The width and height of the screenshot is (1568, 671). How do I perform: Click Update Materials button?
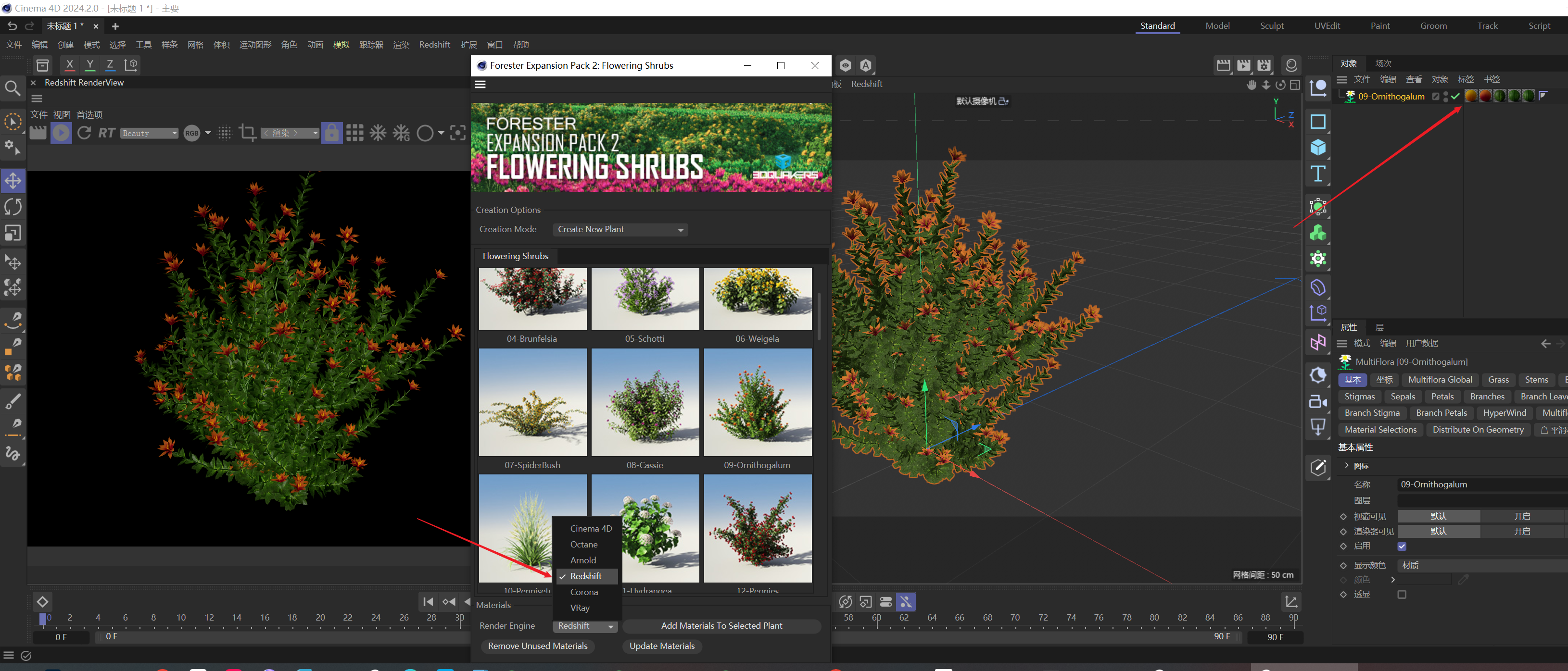tap(662, 646)
